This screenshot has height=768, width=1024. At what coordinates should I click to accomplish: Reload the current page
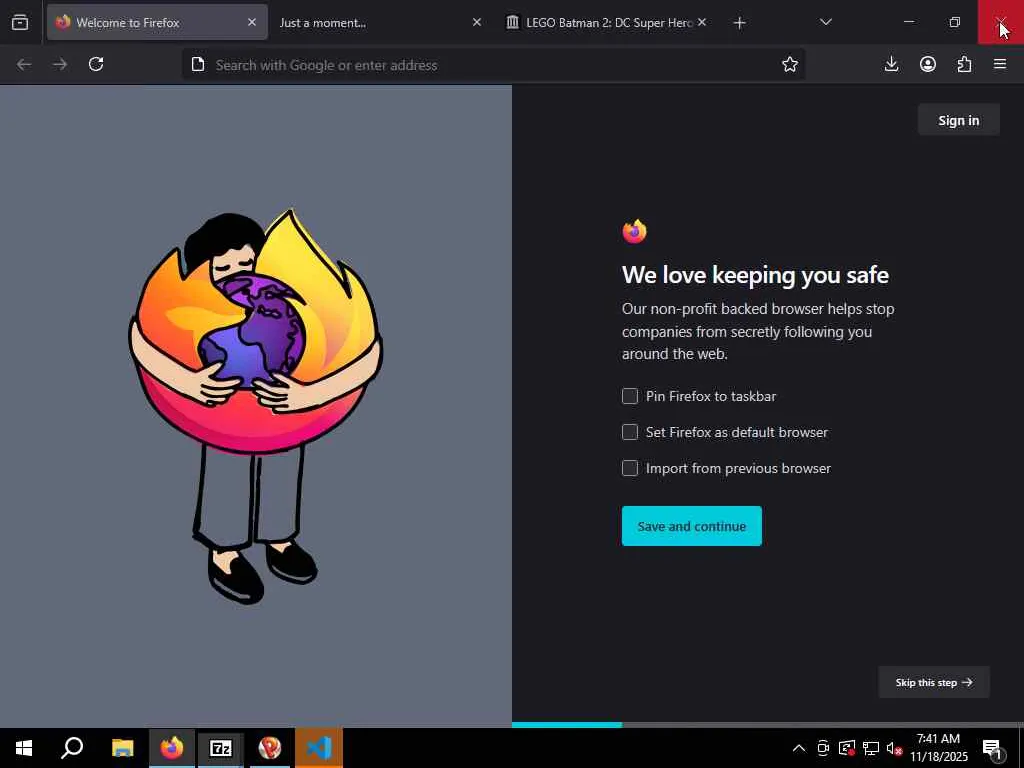[96, 64]
